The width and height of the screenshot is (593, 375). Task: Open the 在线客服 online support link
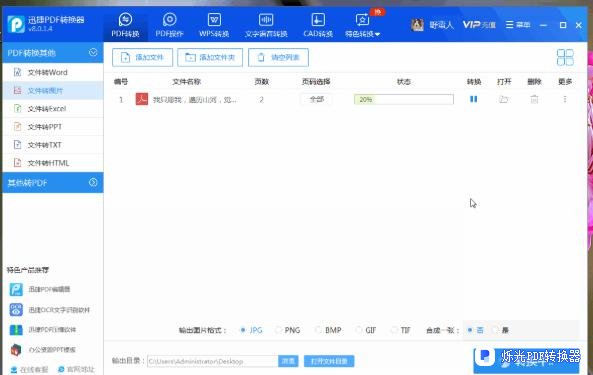point(29,369)
